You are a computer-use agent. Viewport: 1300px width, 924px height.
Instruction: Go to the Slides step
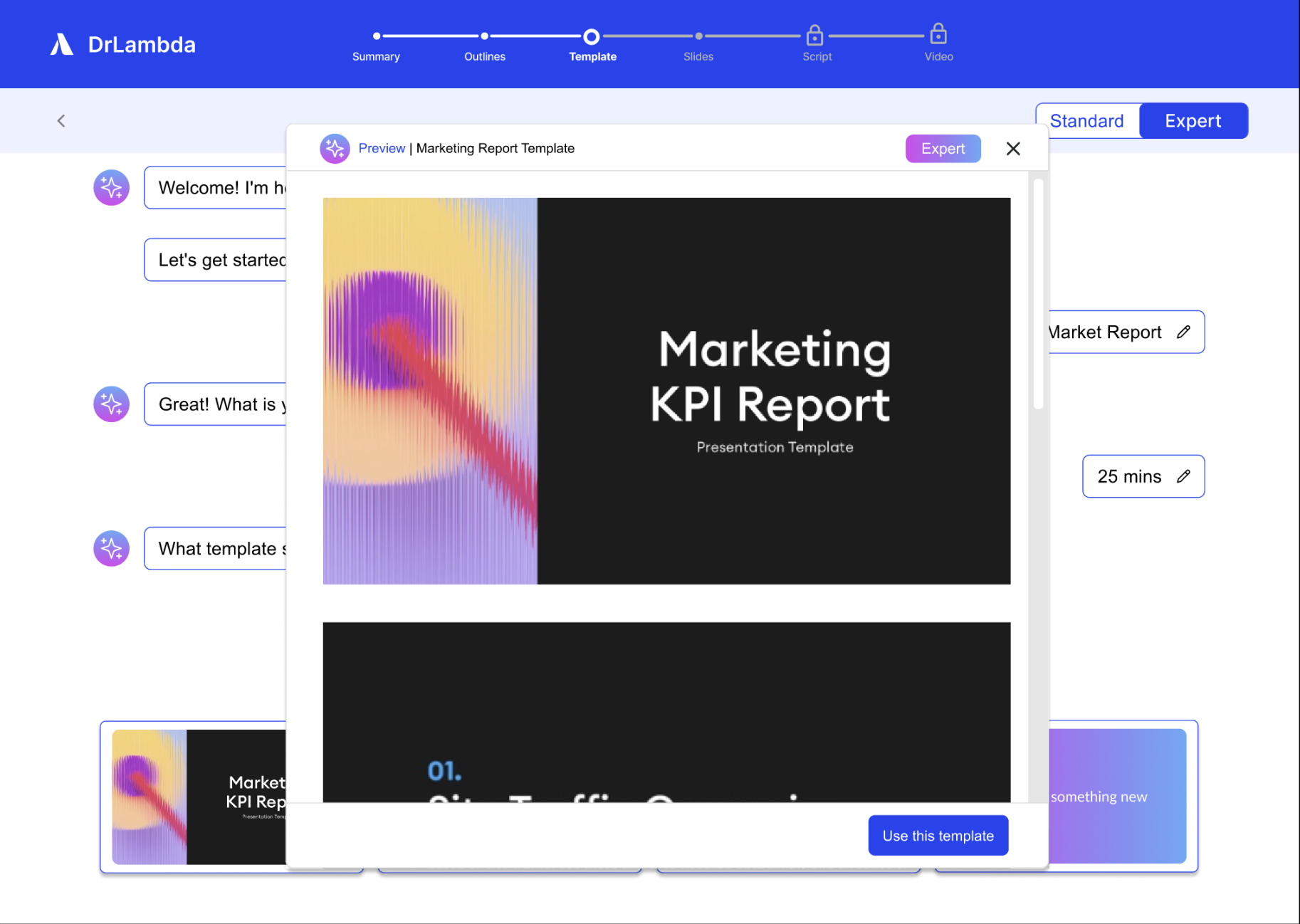coord(698,56)
